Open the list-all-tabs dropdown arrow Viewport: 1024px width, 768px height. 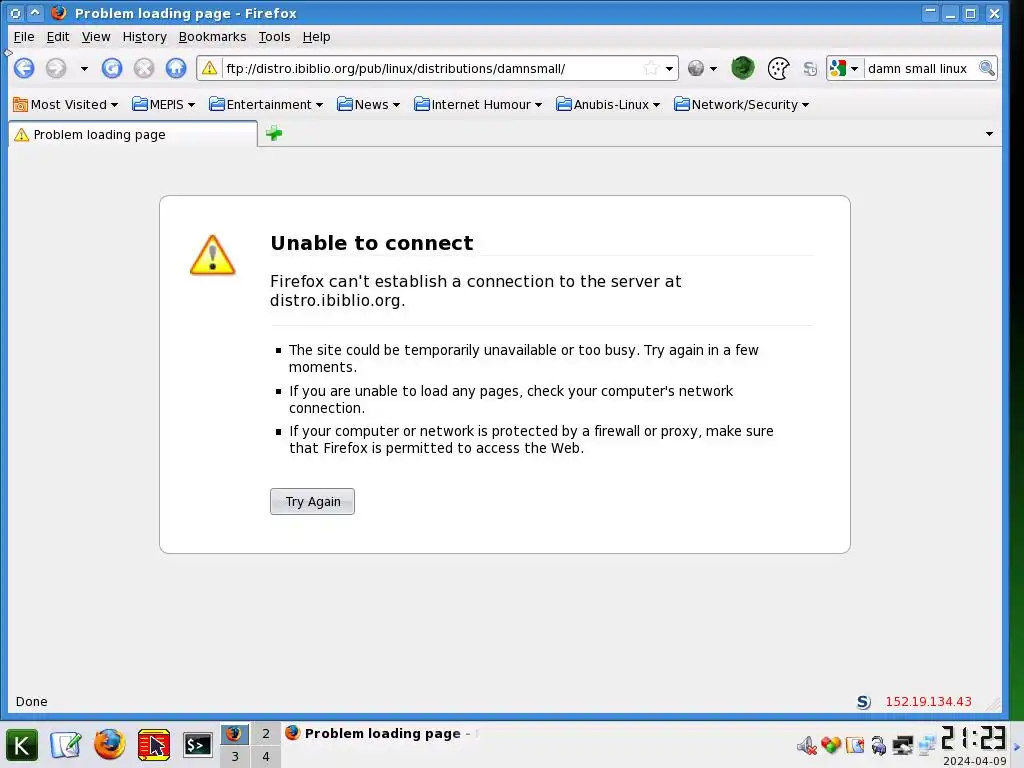coord(989,134)
